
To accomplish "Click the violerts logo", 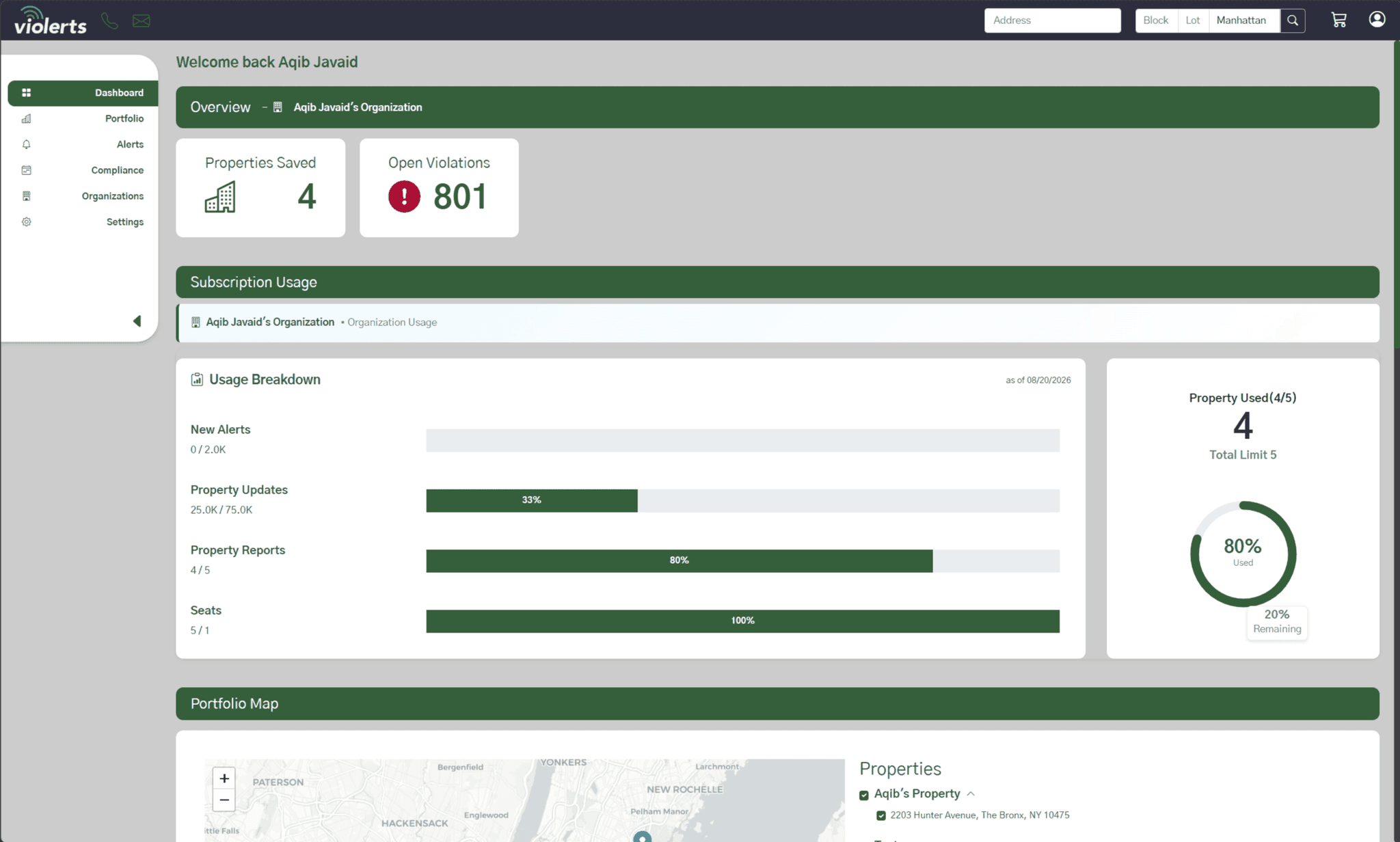I will [51, 21].
